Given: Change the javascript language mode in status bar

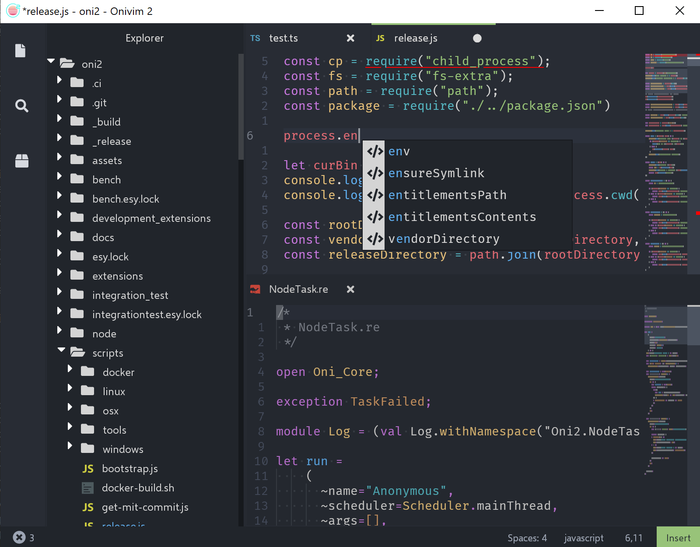Looking at the screenshot, I should [x=585, y=537].
